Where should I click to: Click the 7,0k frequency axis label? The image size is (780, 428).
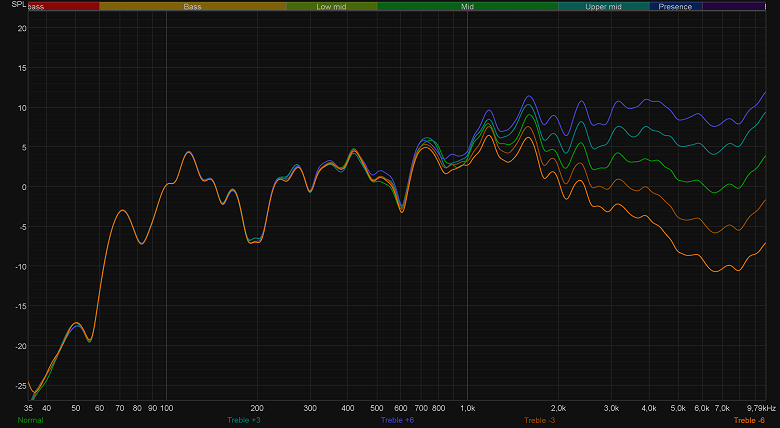[722, 408]
